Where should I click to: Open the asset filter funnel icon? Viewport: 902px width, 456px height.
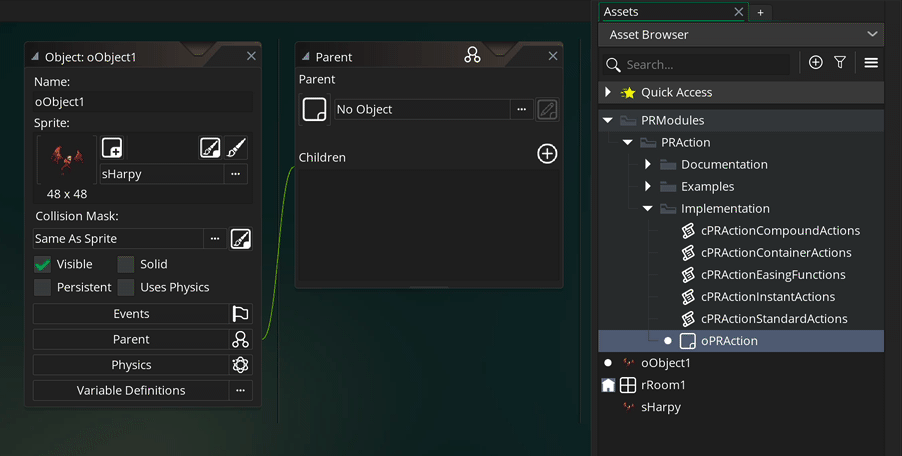point(840,62)
